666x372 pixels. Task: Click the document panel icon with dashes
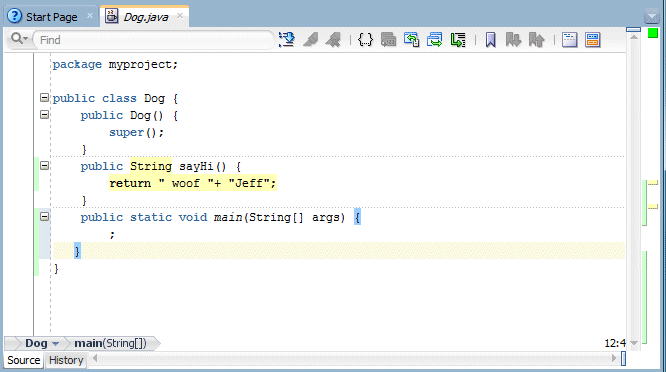click(x=569, y=40)
